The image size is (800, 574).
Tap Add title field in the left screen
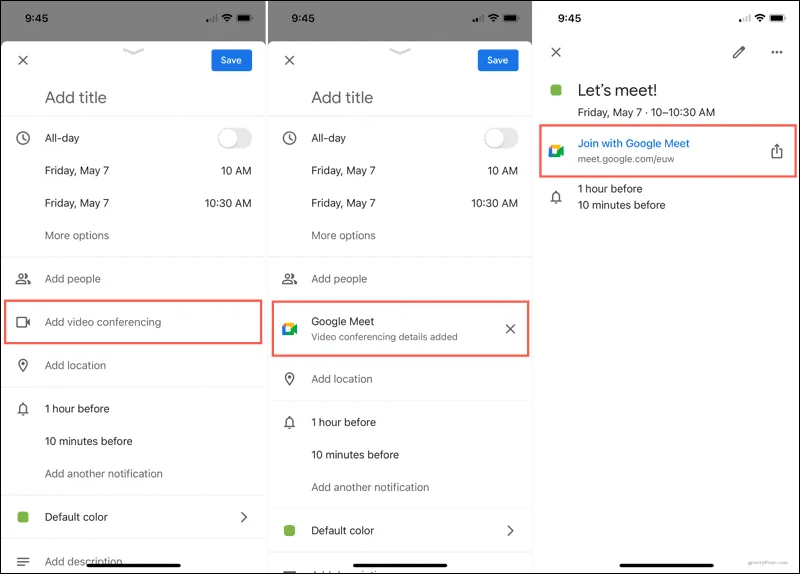(76, 97)
